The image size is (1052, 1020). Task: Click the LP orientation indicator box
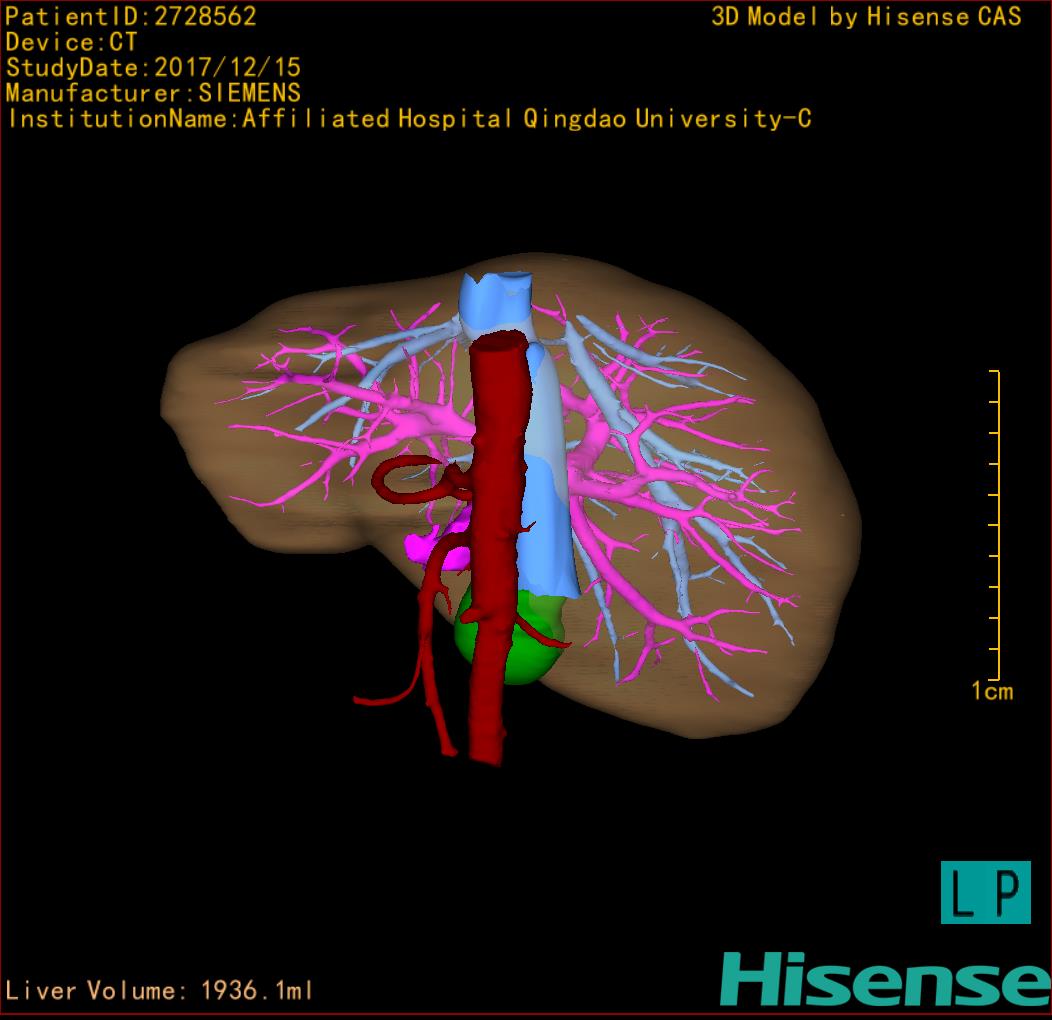click(x=985, y=892)
